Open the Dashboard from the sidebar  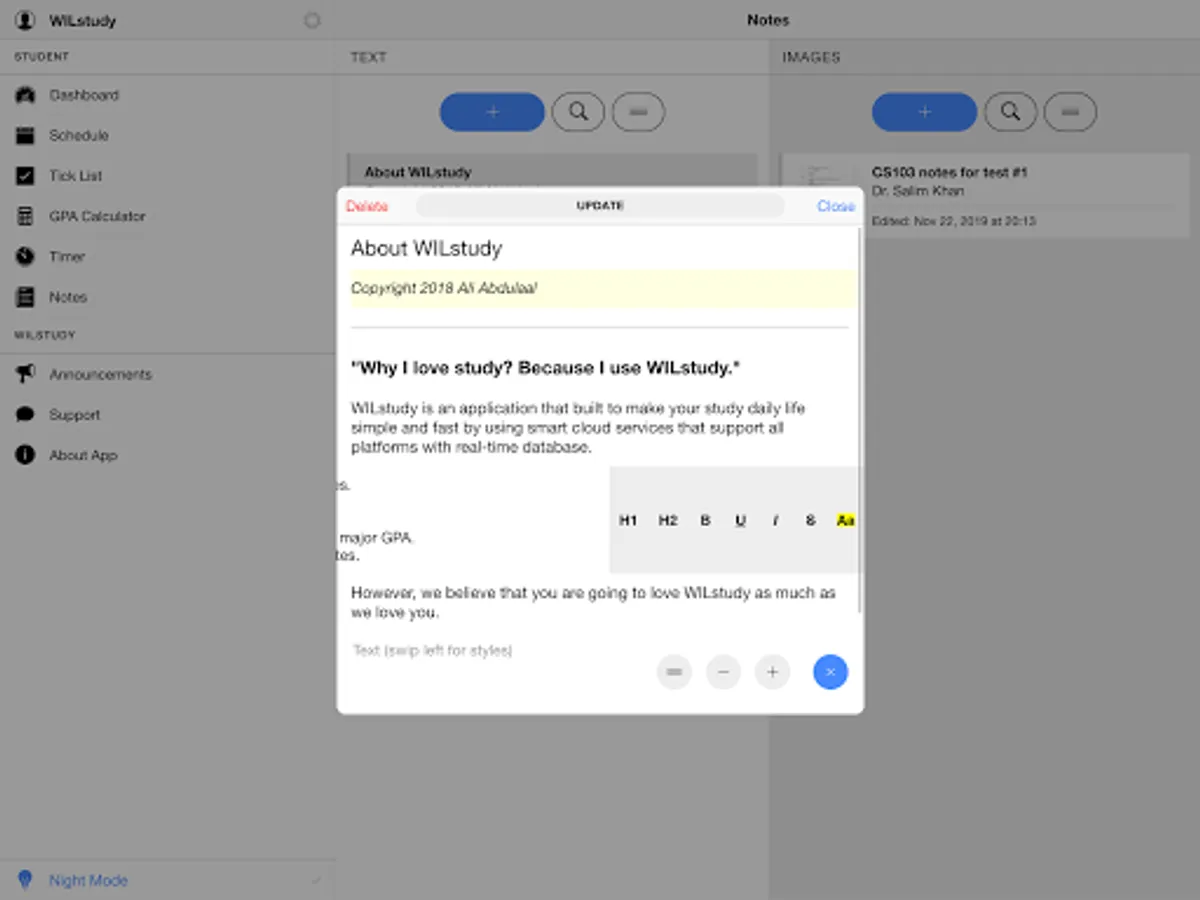[x=84, y=95]
